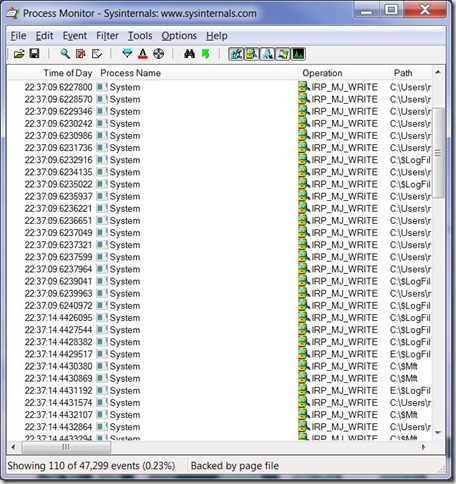Click the Time of Day column header
The width and height of the screenshot is (456, 484).
52,73
